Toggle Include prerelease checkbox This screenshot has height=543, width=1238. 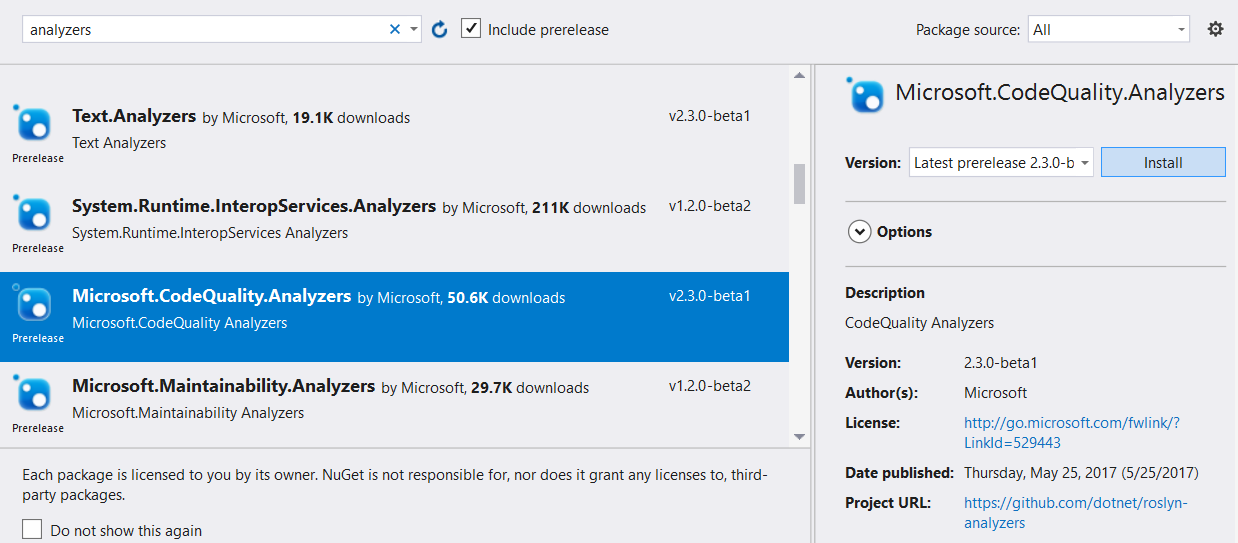(471, 28)
